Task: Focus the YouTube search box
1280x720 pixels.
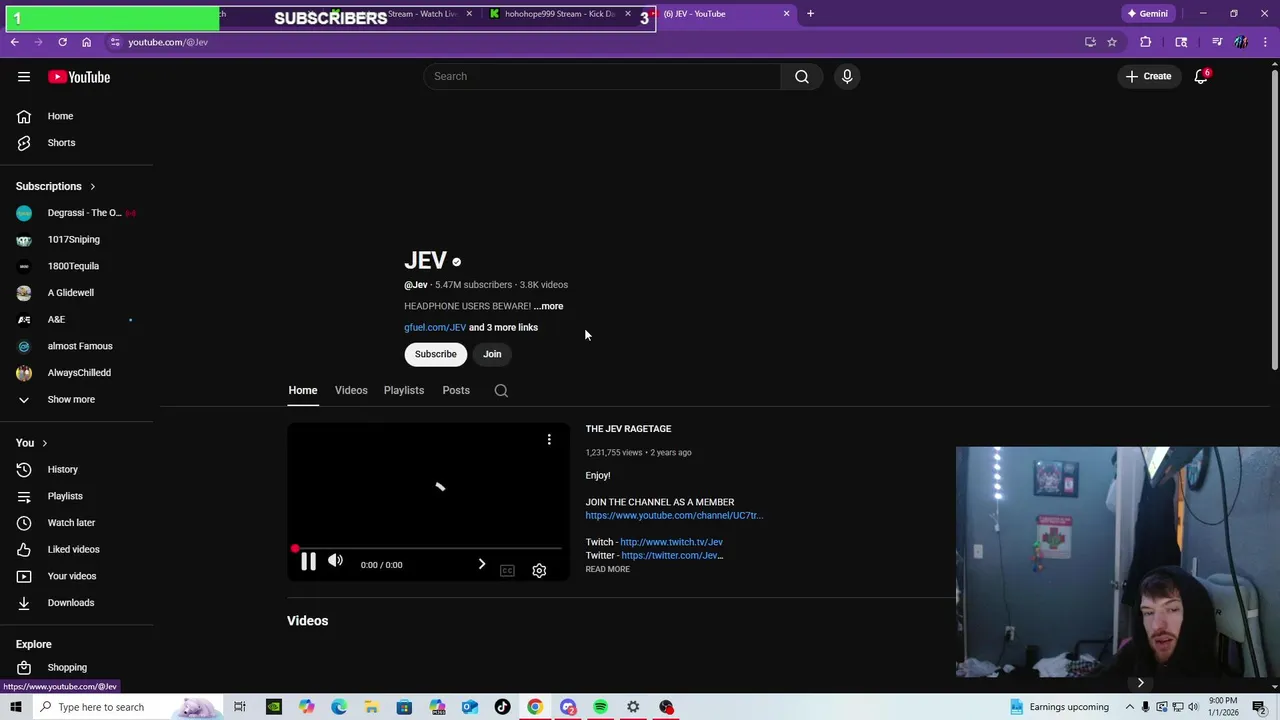Action: [603, 76]
